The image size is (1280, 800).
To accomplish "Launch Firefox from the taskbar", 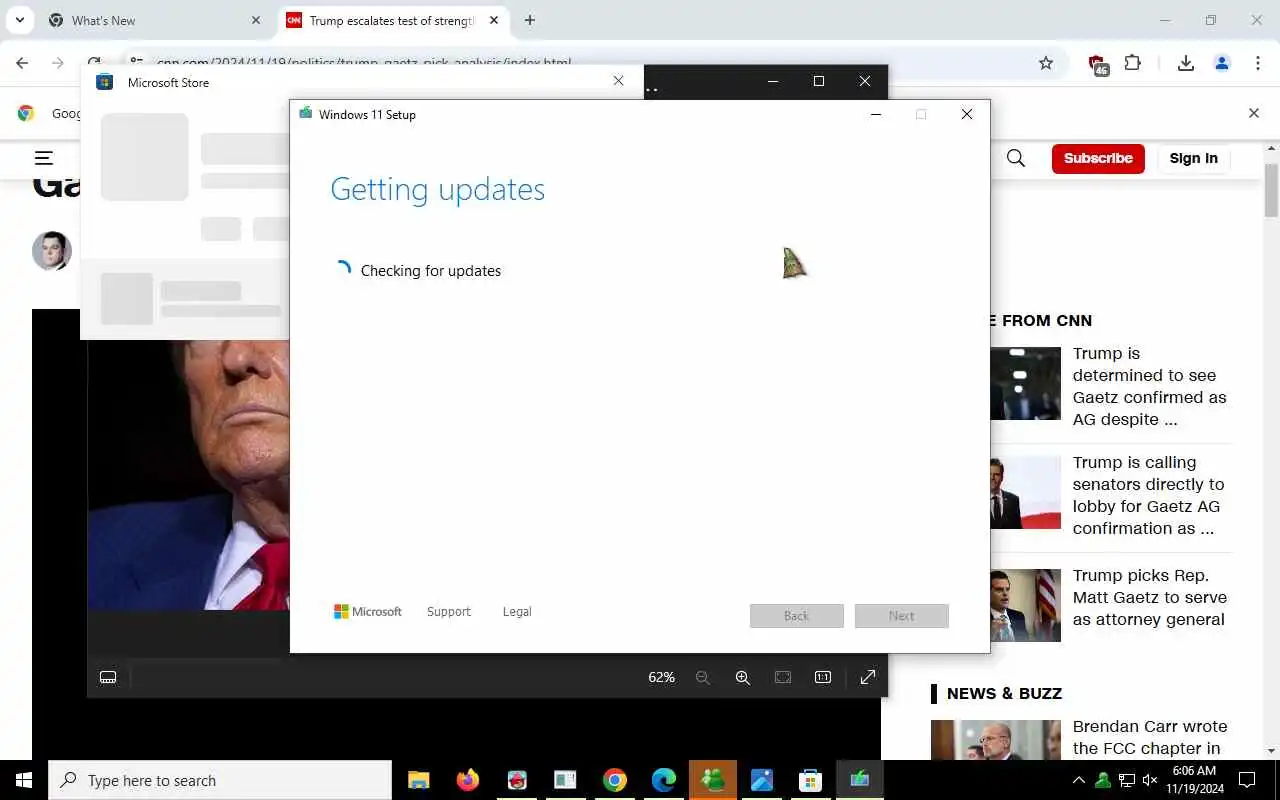I will [x=467, y=780].
